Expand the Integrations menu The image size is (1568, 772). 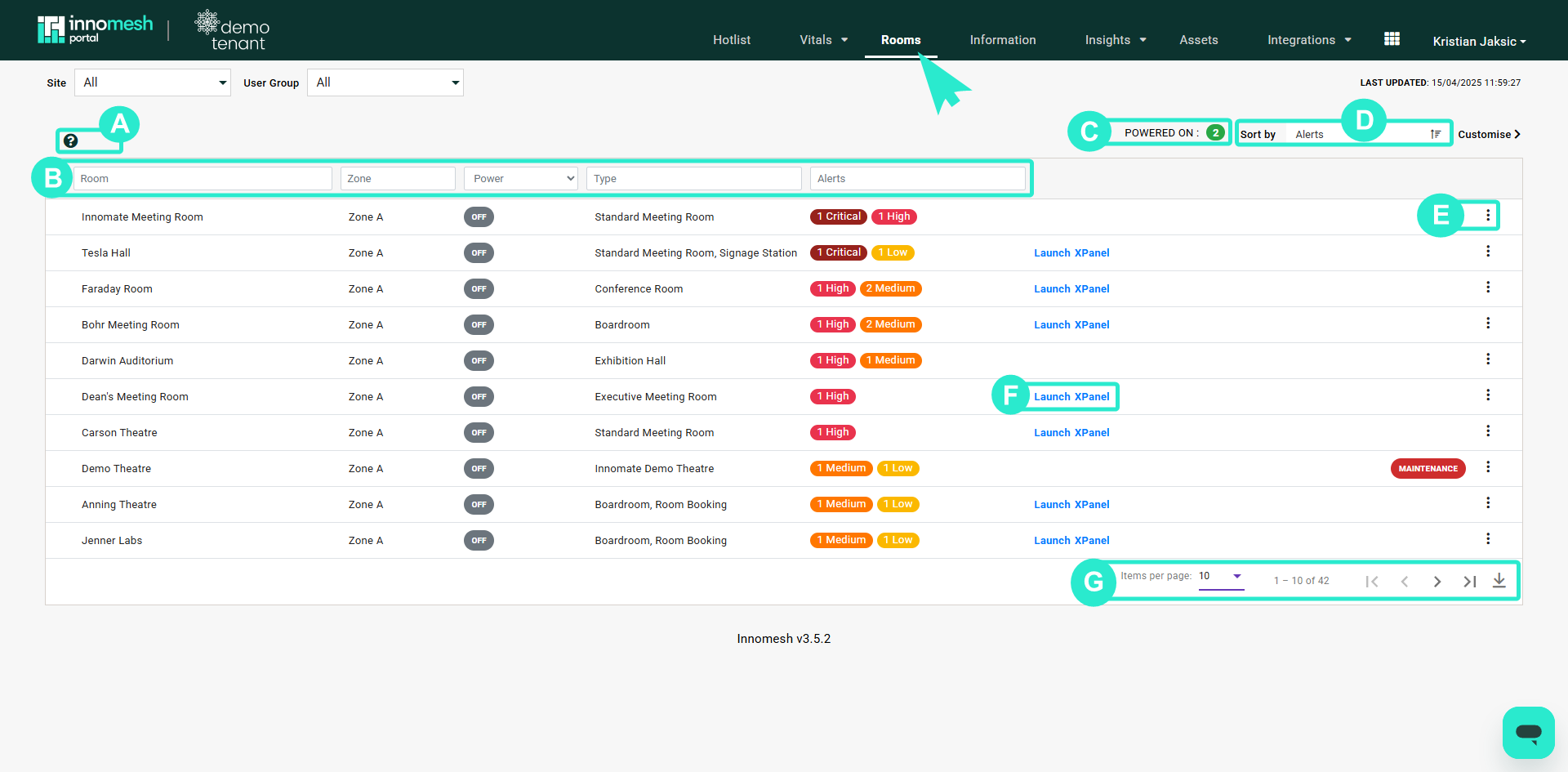pos(1309,40)
